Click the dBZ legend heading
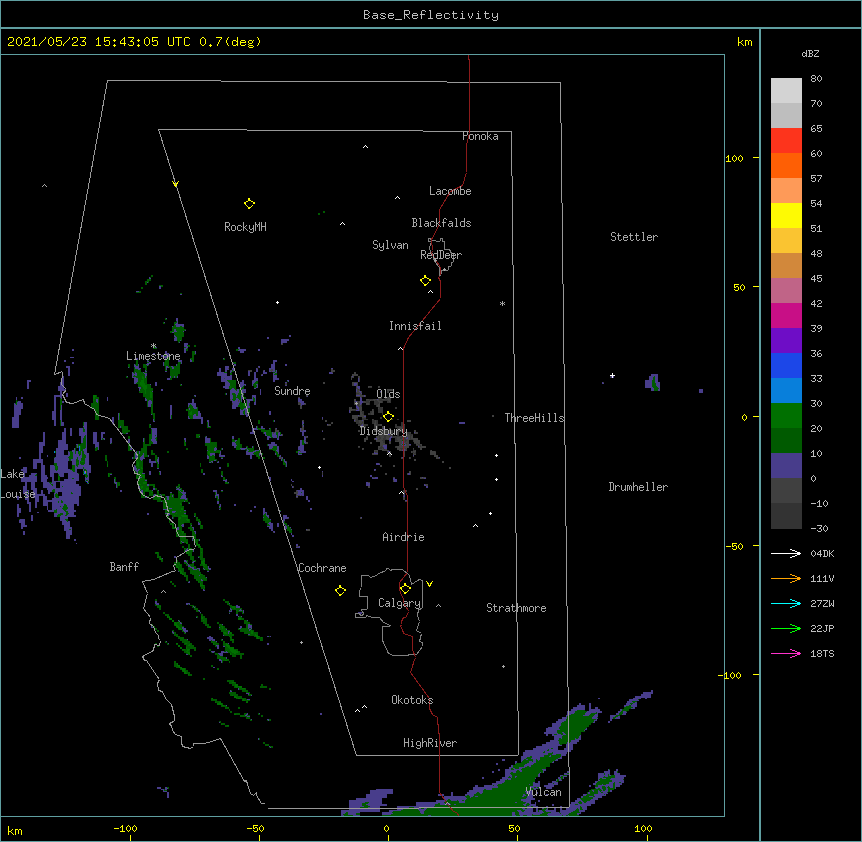This screenshot has width=862, height=842. coord(810,53)
